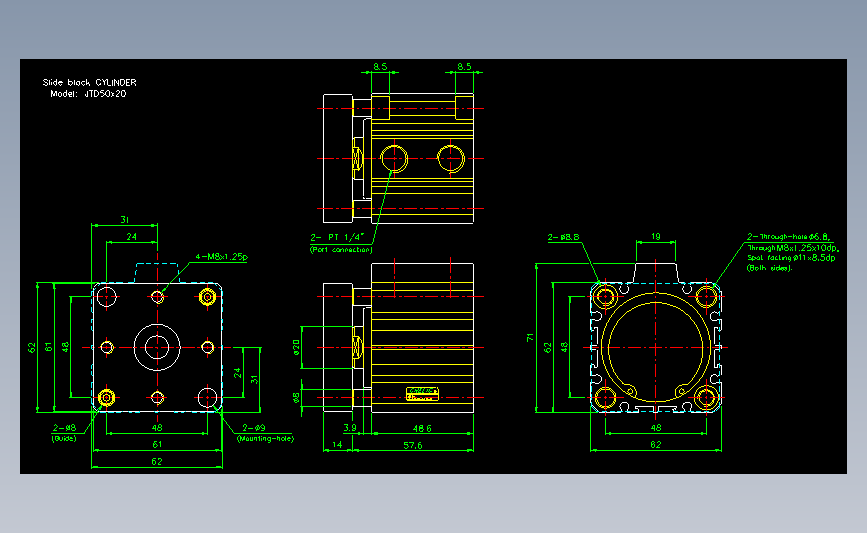
Task: Click the left '8.5' dimension on top view
Action: click(380, 66)
